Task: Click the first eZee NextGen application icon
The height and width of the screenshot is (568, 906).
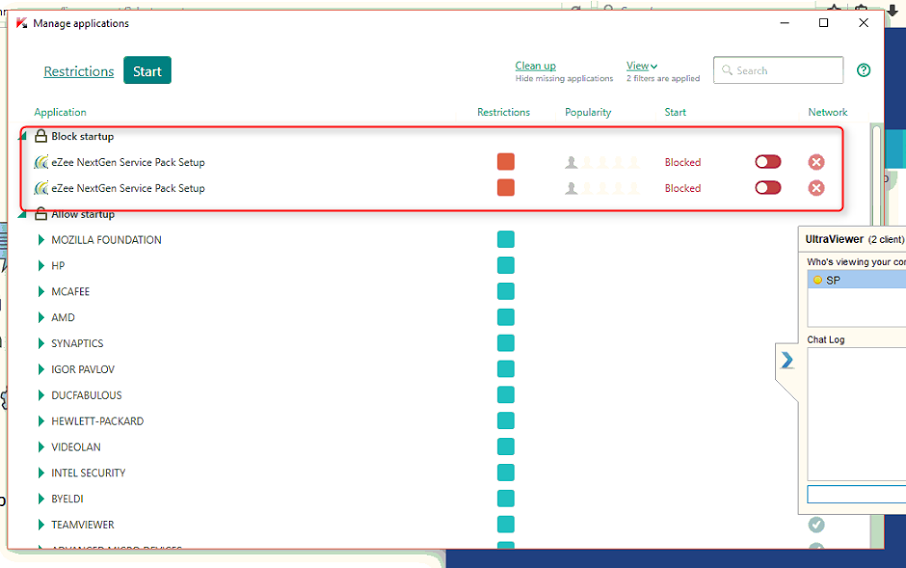Action: click(x=41, y=162)
